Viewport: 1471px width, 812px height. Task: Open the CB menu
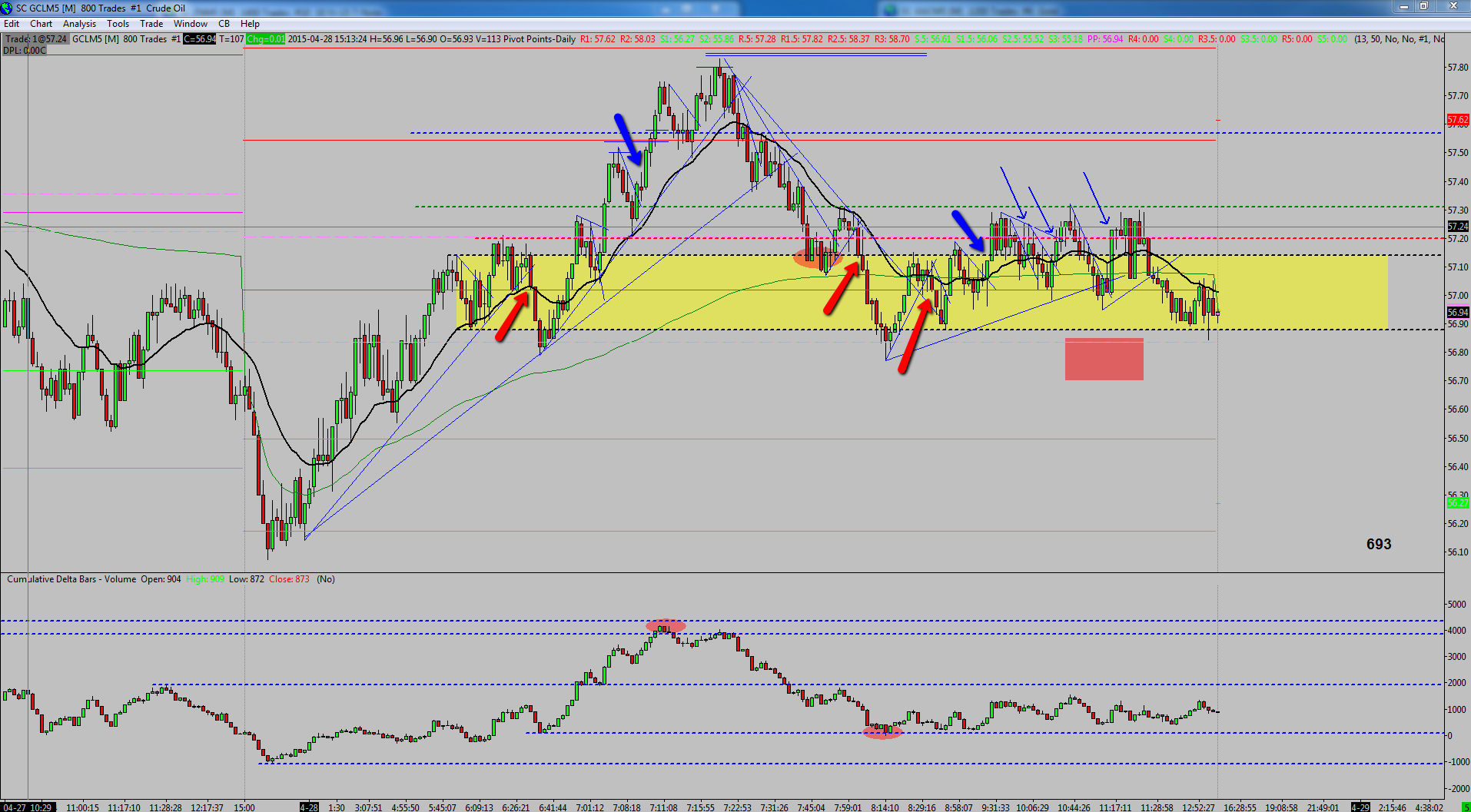[224, 24]
